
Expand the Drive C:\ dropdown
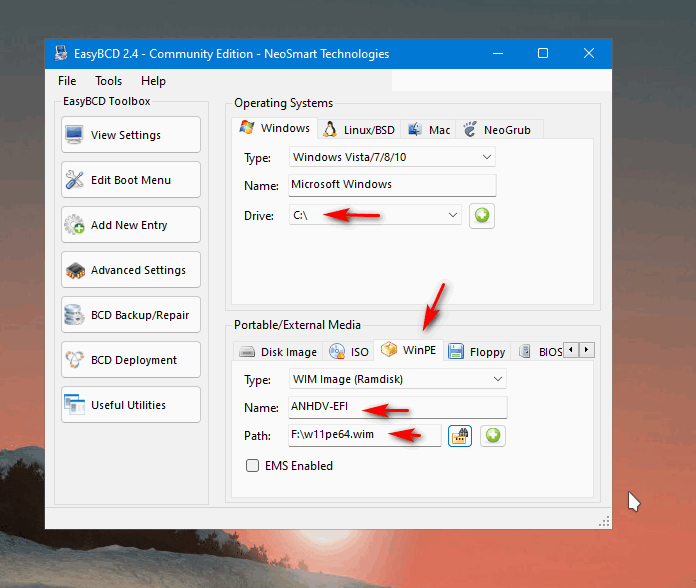(376, 215)
